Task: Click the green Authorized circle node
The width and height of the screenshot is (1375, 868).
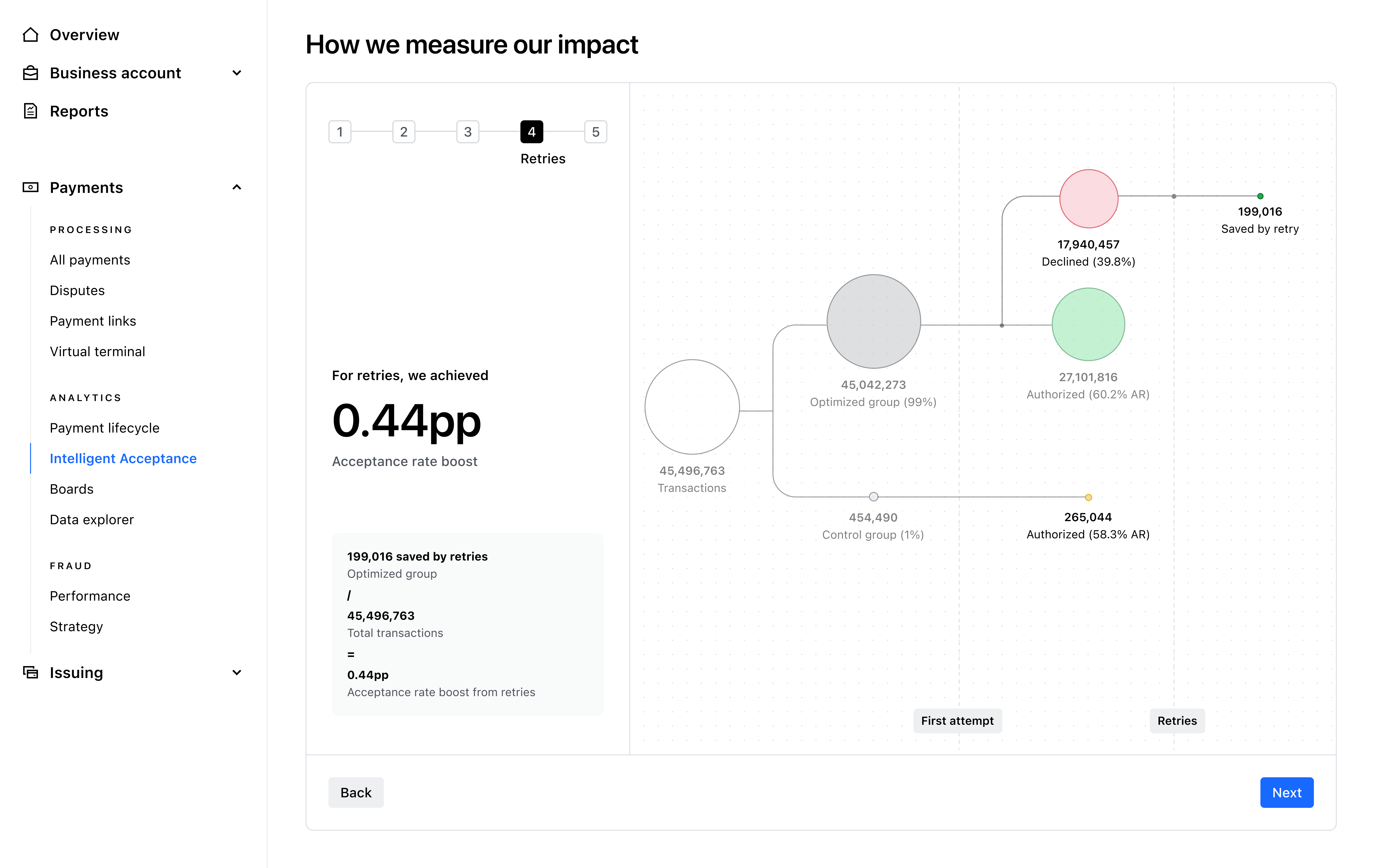Action: click(x=1088, y=324)
